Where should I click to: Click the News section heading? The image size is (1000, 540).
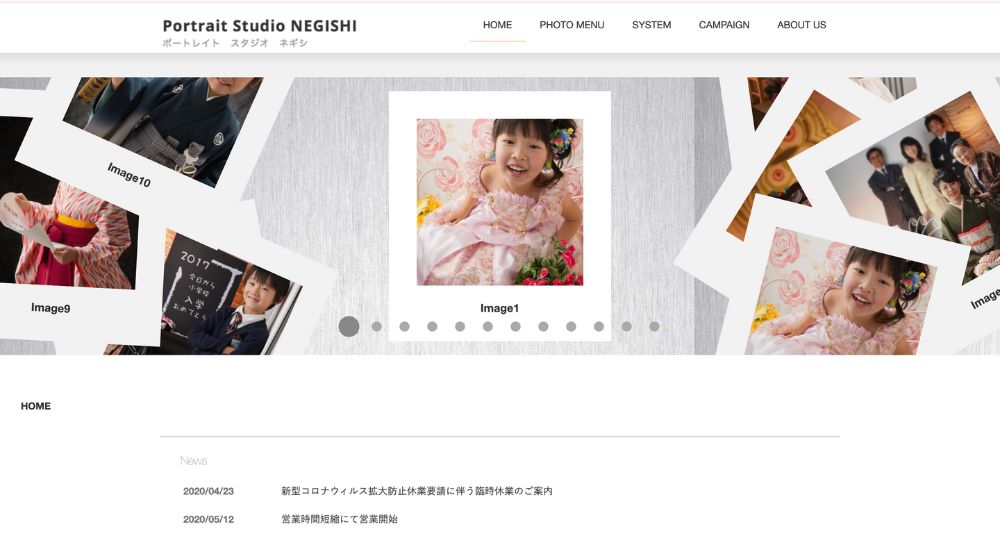[x=193, y=460]
